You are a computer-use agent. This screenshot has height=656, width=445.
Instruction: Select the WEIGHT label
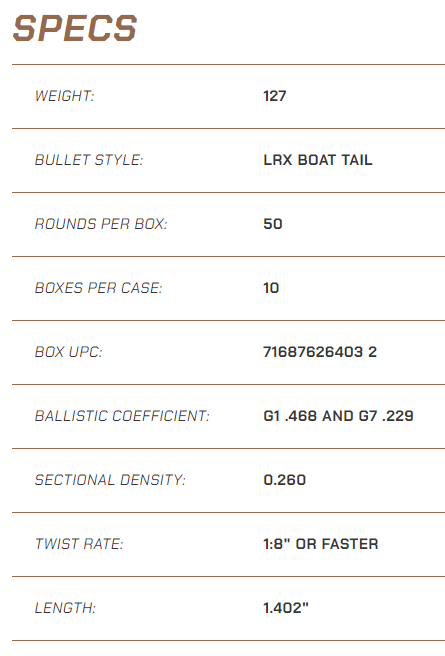pyautogui.click(x=65, y=96)
